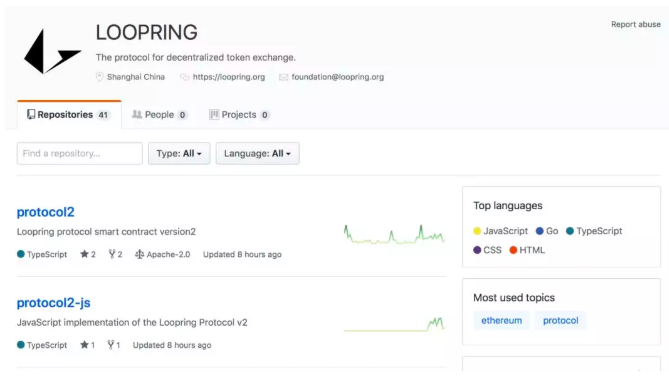Focus the Find a repository field
Viewport: 669px width, 380px height.
coord(80,154)
